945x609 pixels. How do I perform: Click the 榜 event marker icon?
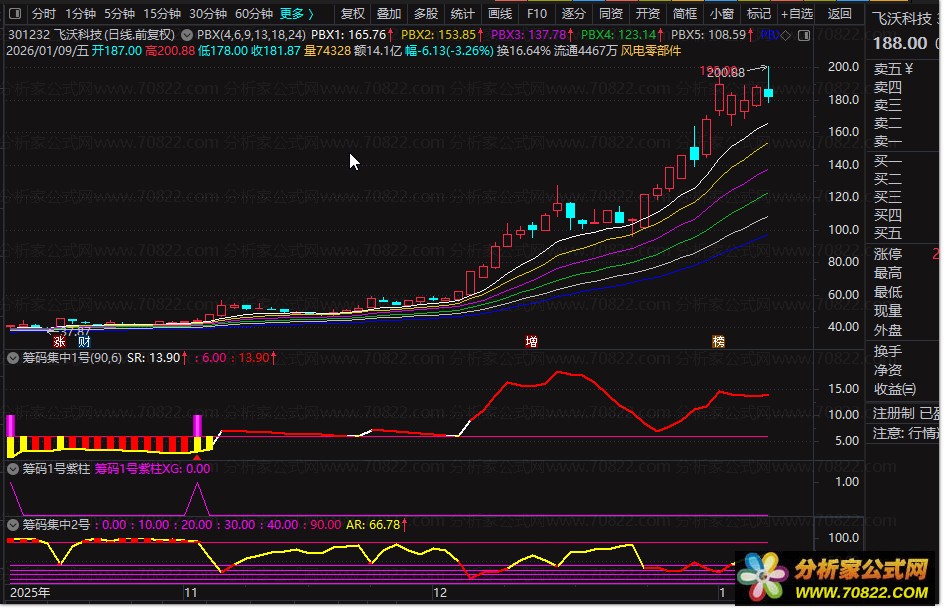click(718, 341)
